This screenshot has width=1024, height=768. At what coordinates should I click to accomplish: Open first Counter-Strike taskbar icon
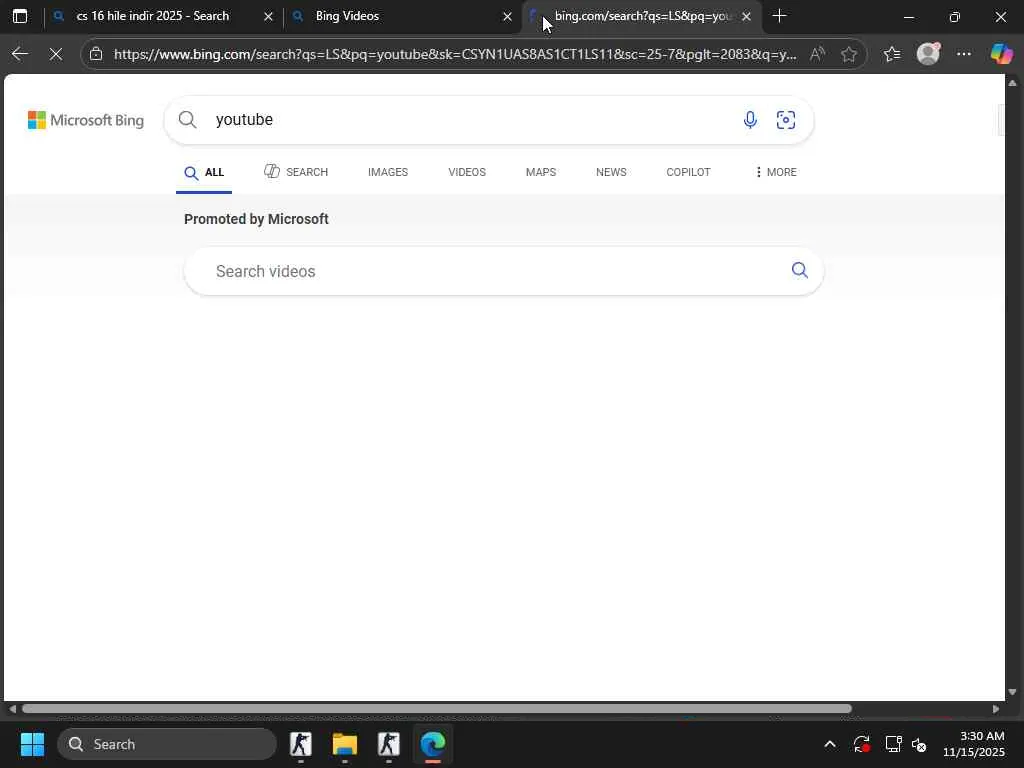pos(301,744)
